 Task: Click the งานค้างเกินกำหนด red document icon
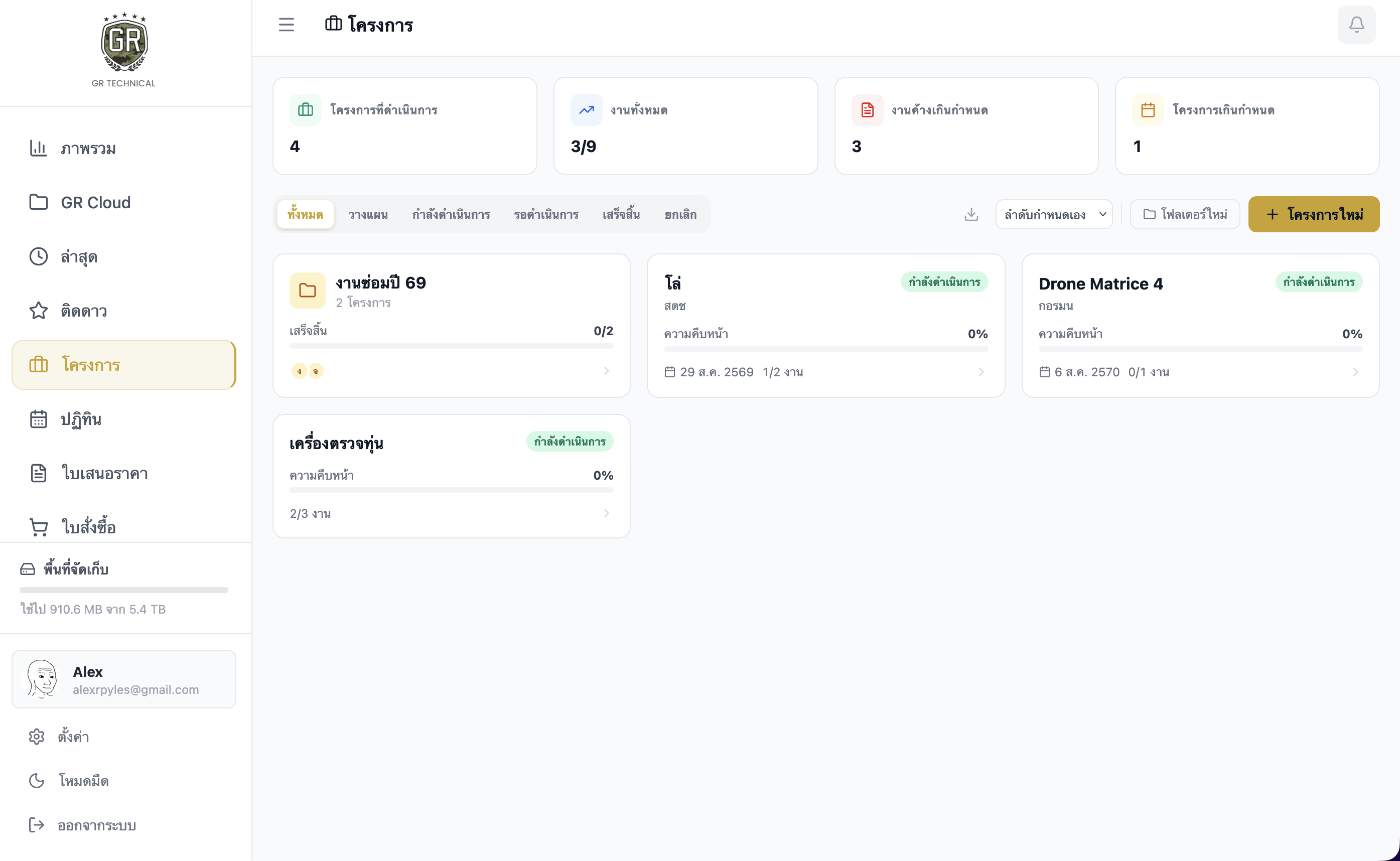[x=867, y=110]
